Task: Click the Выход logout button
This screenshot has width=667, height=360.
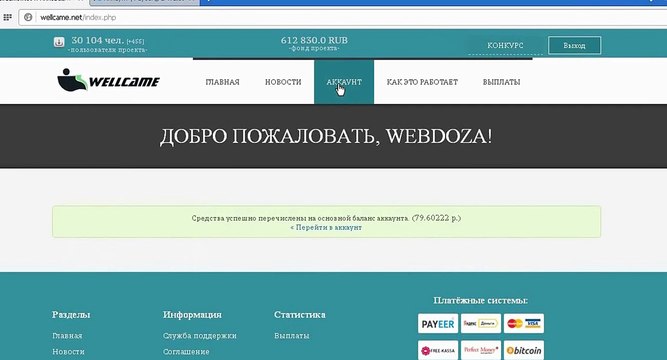Action: coord(574,46)
